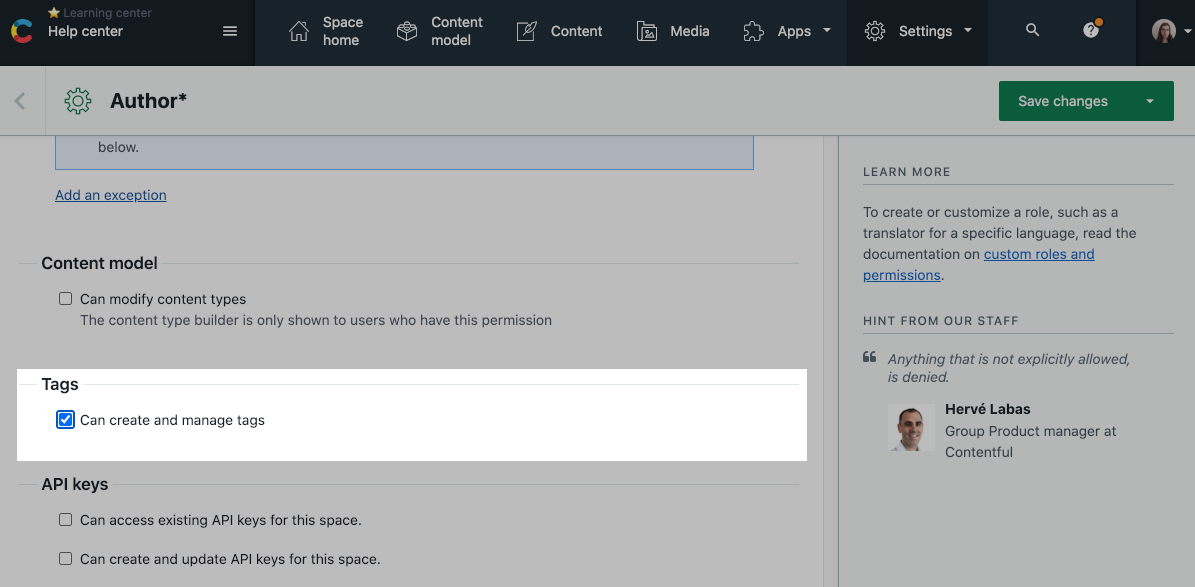1195x587 pixels.
Task: Enable Can access existing API keys
Action: tap(66, 520)
